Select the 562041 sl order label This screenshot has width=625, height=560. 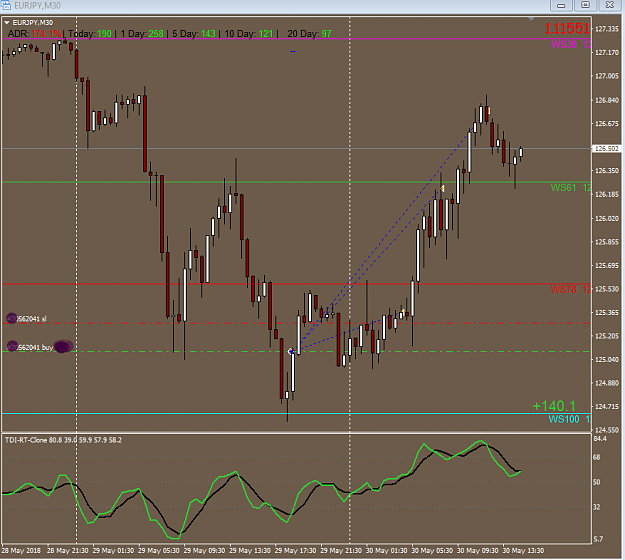[x=33, y=319]
